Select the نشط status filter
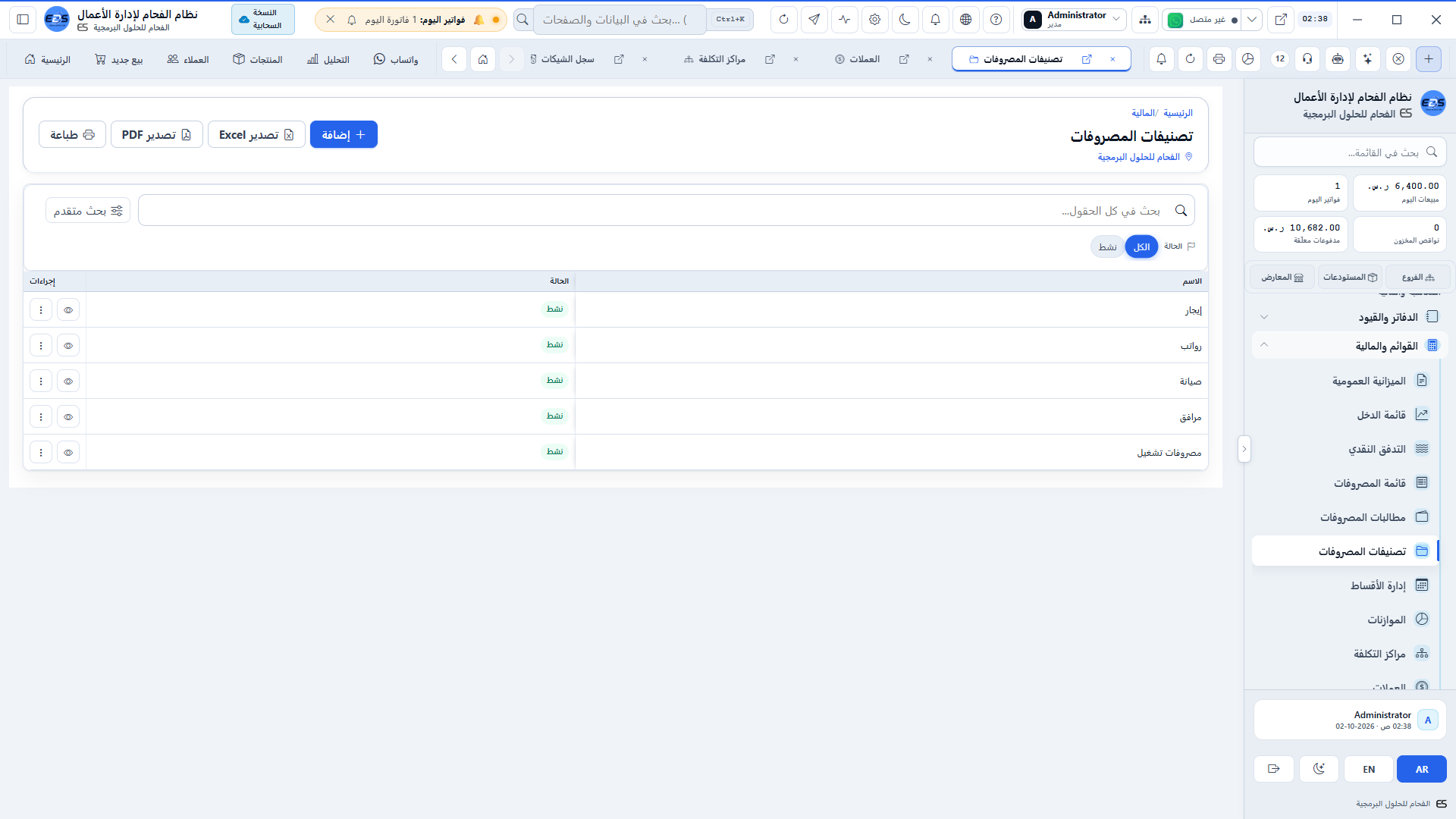Image resolution: width=1456 pixels, height=819 pixels. (x=1108, y=246)
